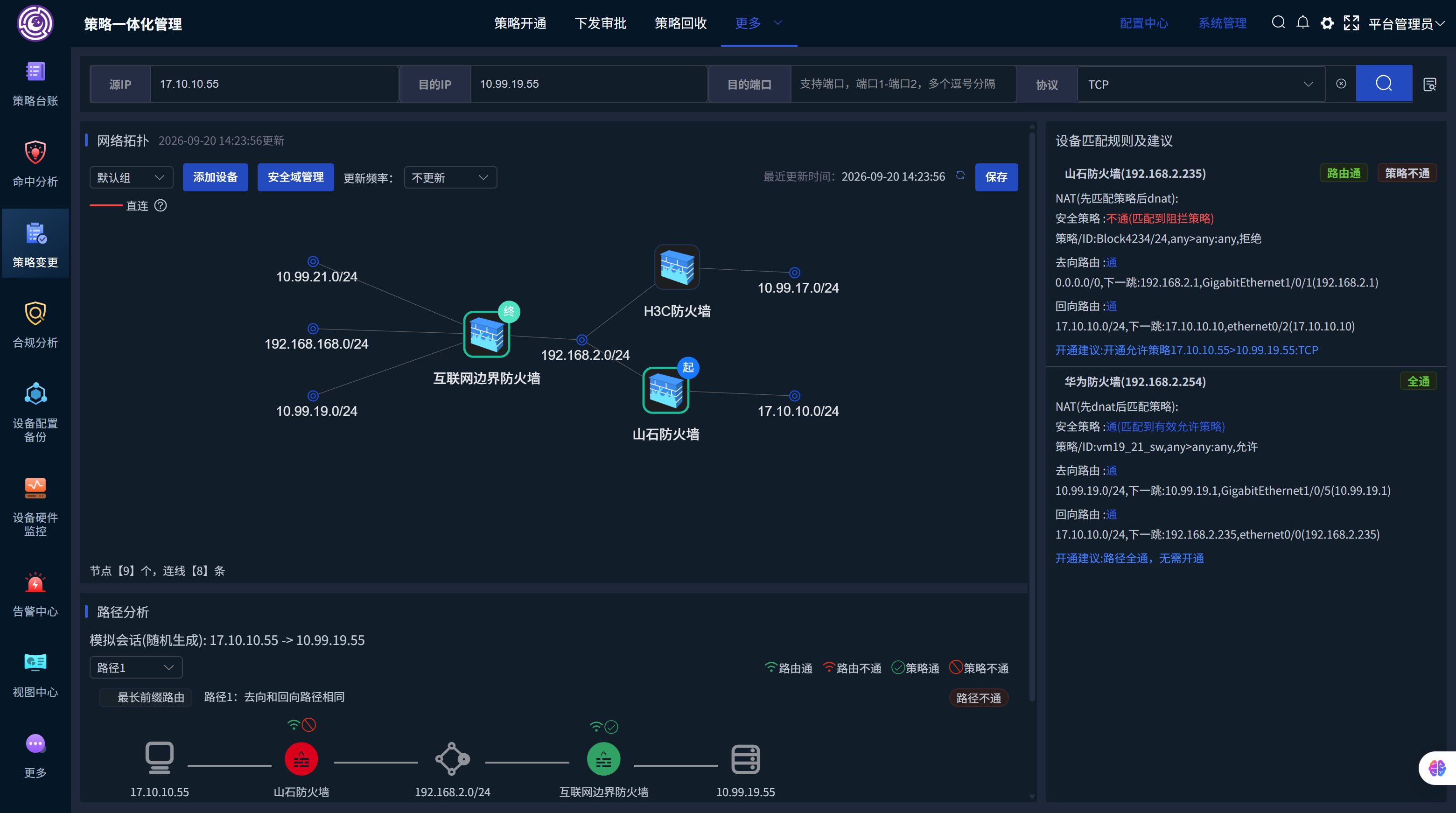Screen dimensions: 1456x813
Task: Open the 协议 TCP dropdown
Action: 1201,84
